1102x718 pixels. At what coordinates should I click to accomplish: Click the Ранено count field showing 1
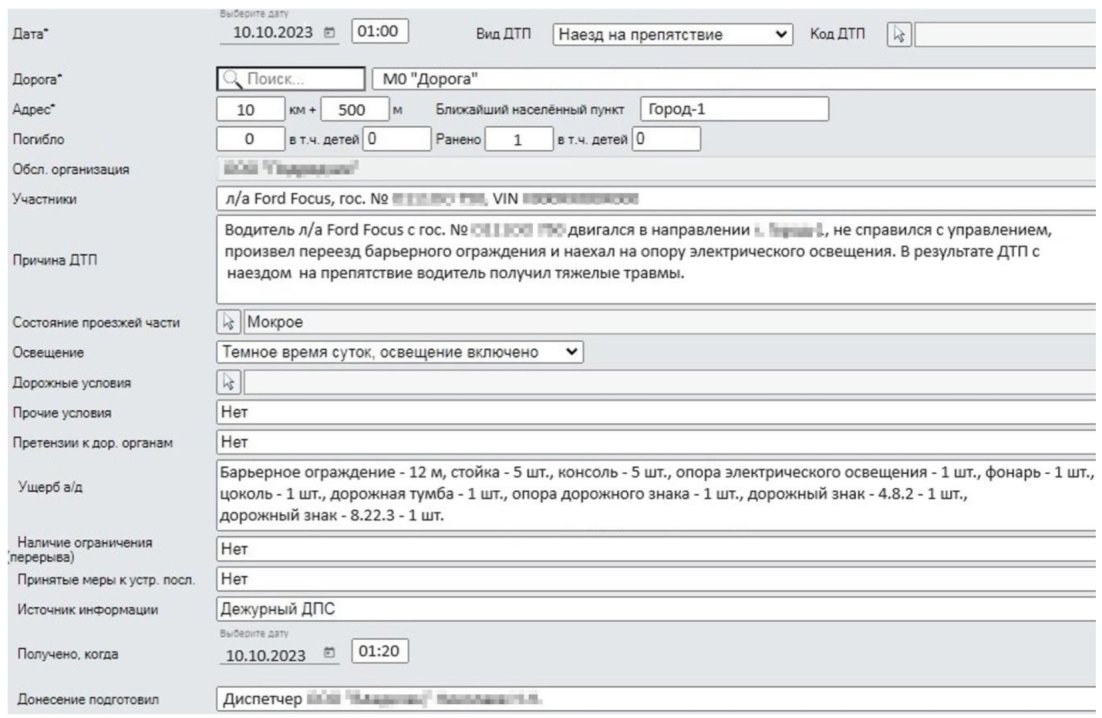[x=519, y=139]
